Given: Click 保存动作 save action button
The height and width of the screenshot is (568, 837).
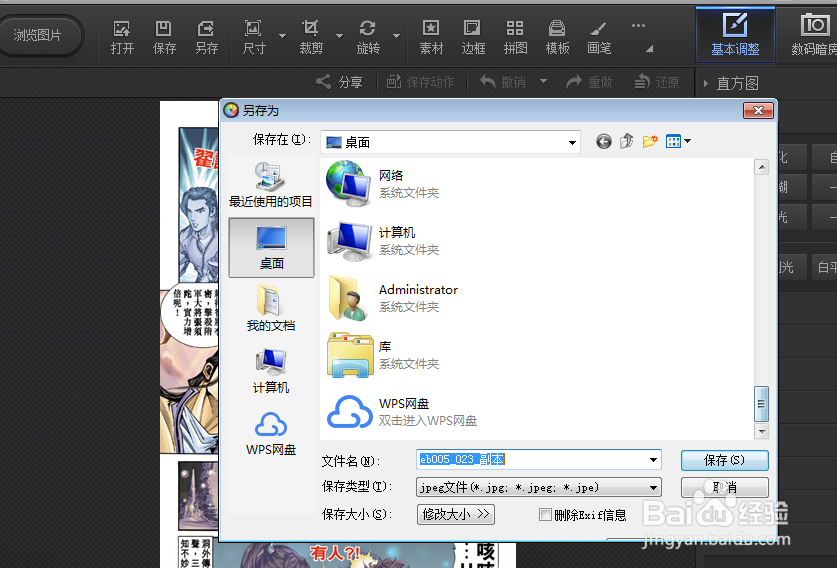Looking at the screenshot, I should coord(420,82).
